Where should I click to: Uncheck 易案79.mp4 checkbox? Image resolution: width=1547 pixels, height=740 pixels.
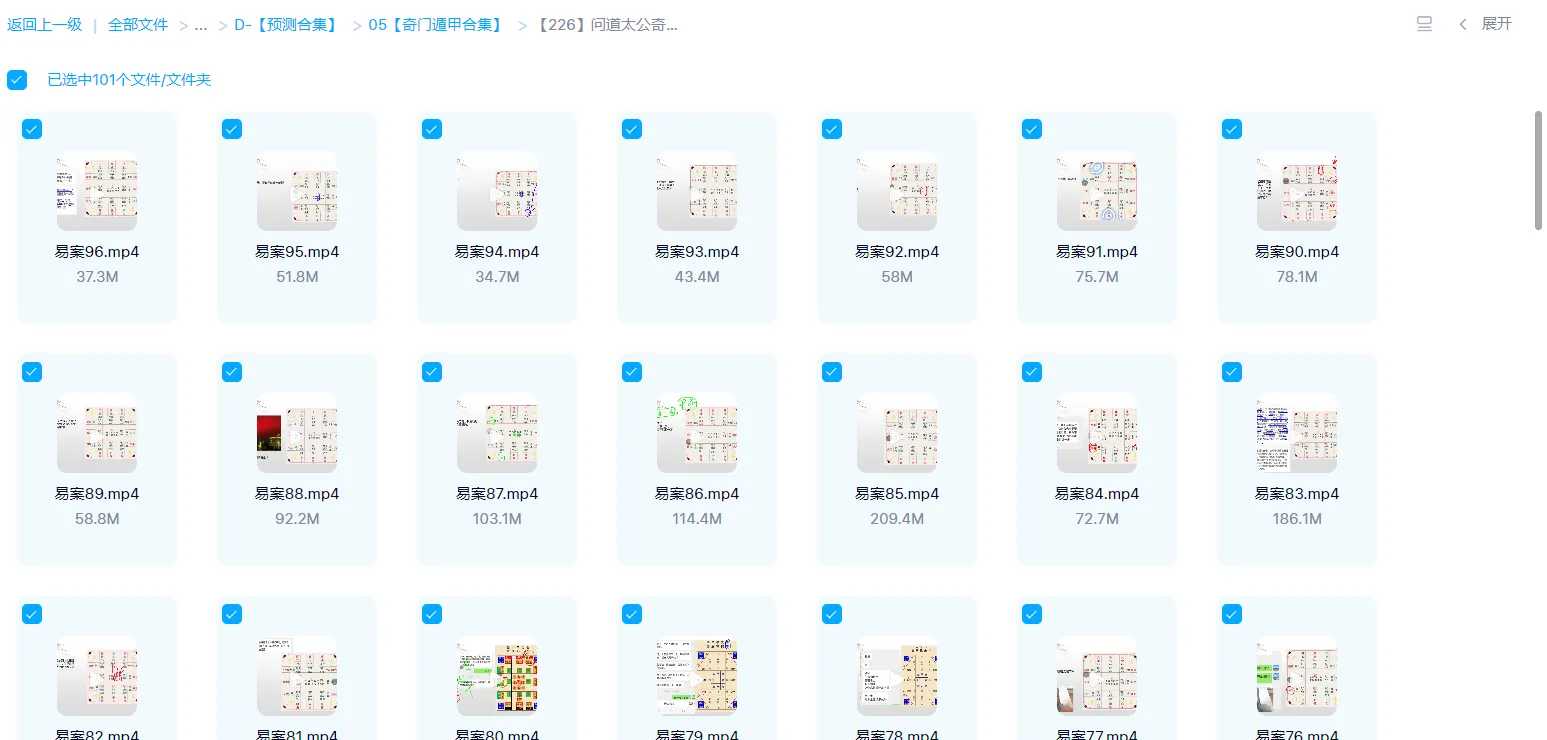point(632,614)
